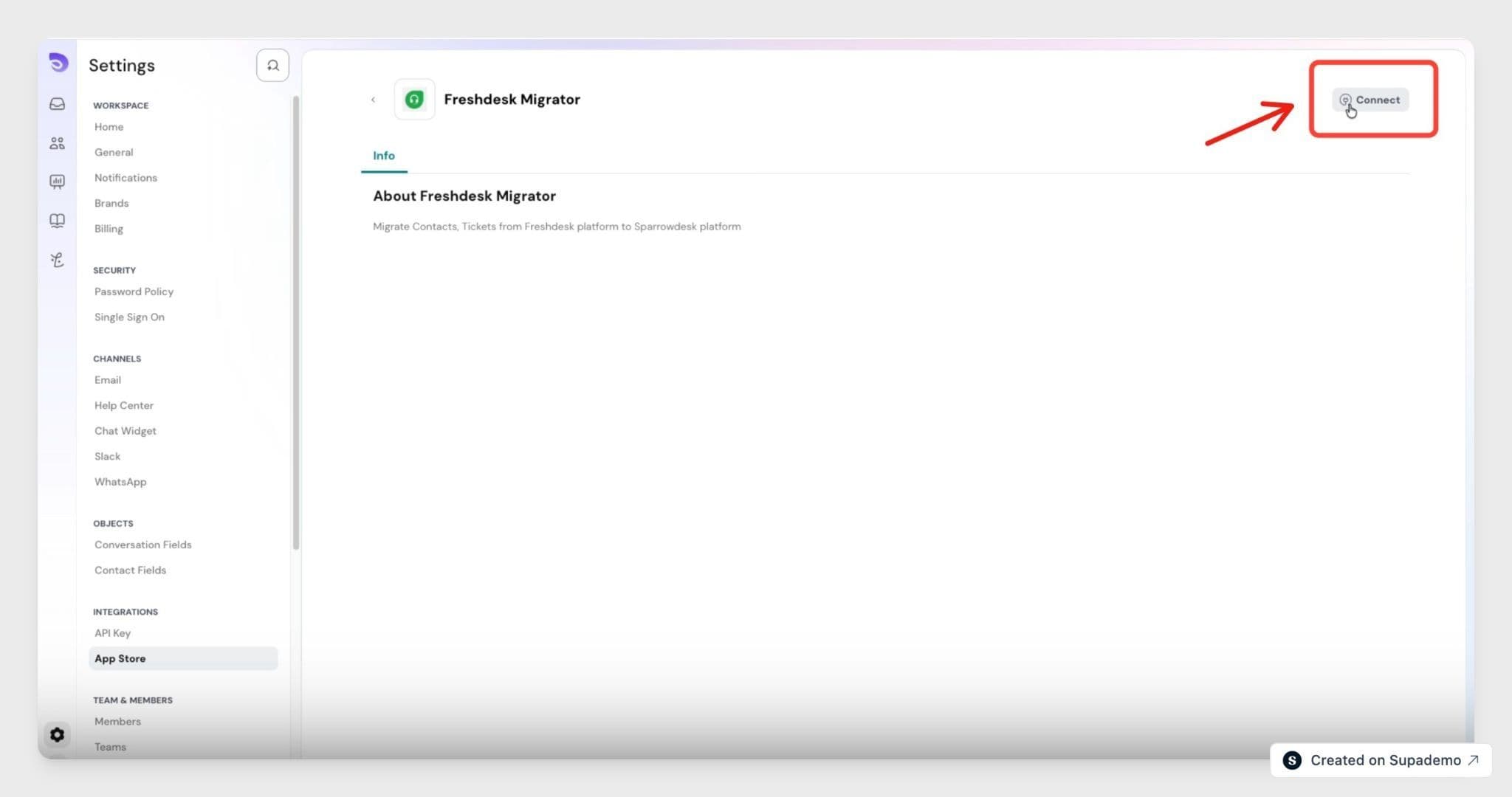Open General settings
1512x797 pixels.
(114, 152)
